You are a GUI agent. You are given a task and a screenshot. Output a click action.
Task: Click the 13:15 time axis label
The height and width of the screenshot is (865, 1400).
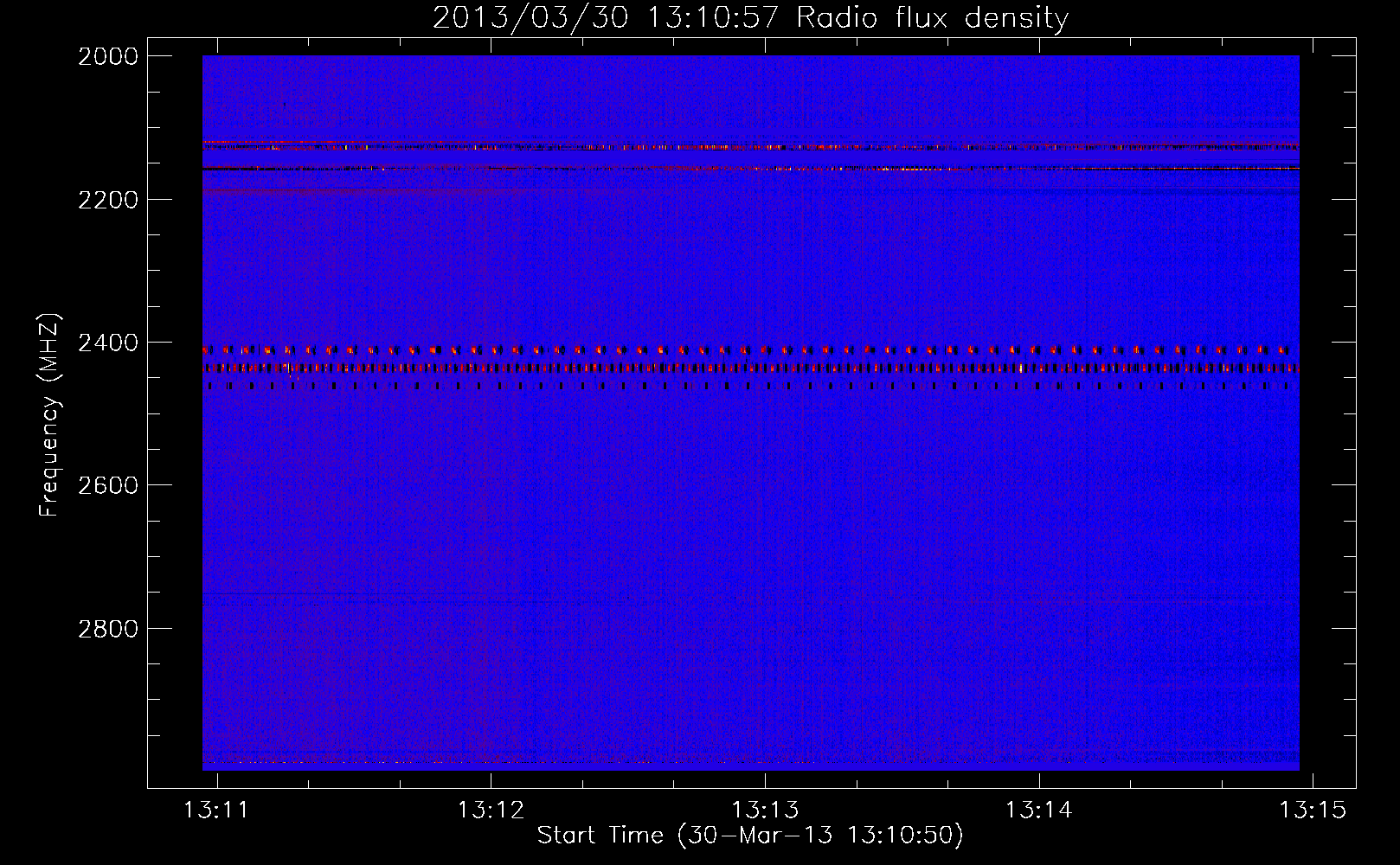(x=1313, y=811)
